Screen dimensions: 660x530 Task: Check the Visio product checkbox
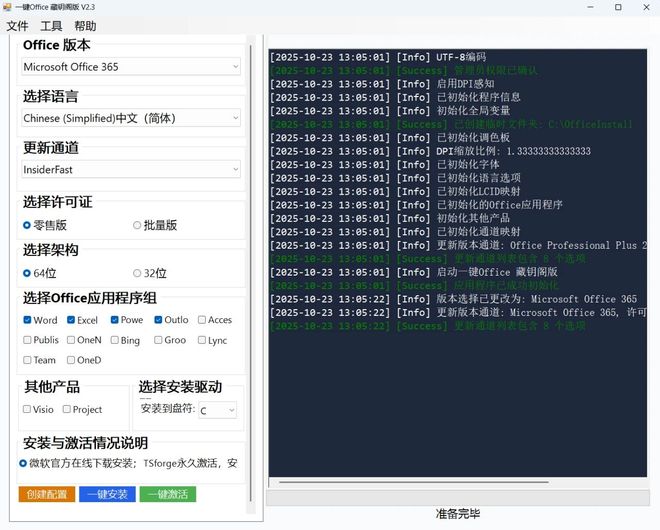point(27,409)
